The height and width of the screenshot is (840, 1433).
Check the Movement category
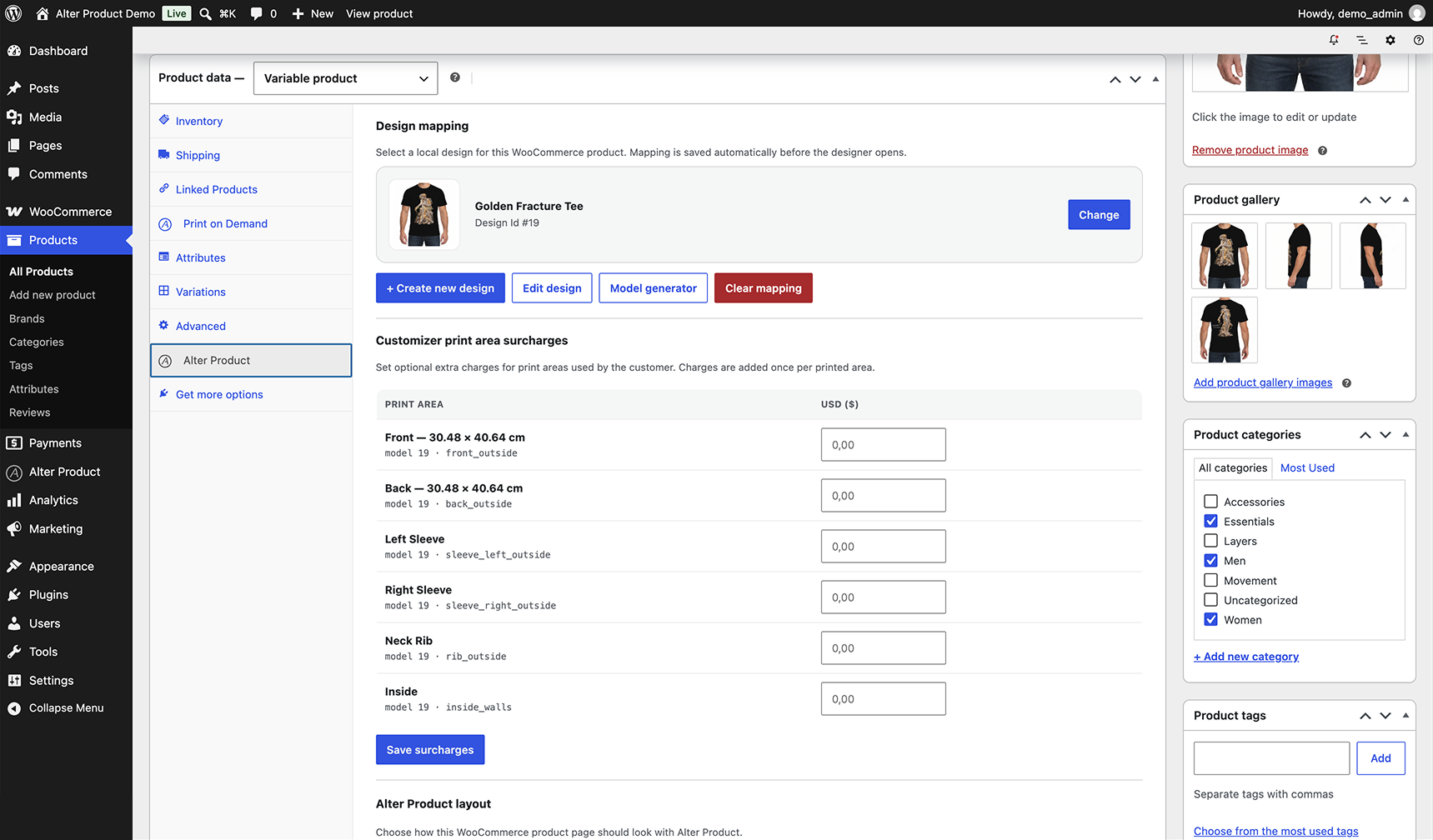(x=1211, y=581)
